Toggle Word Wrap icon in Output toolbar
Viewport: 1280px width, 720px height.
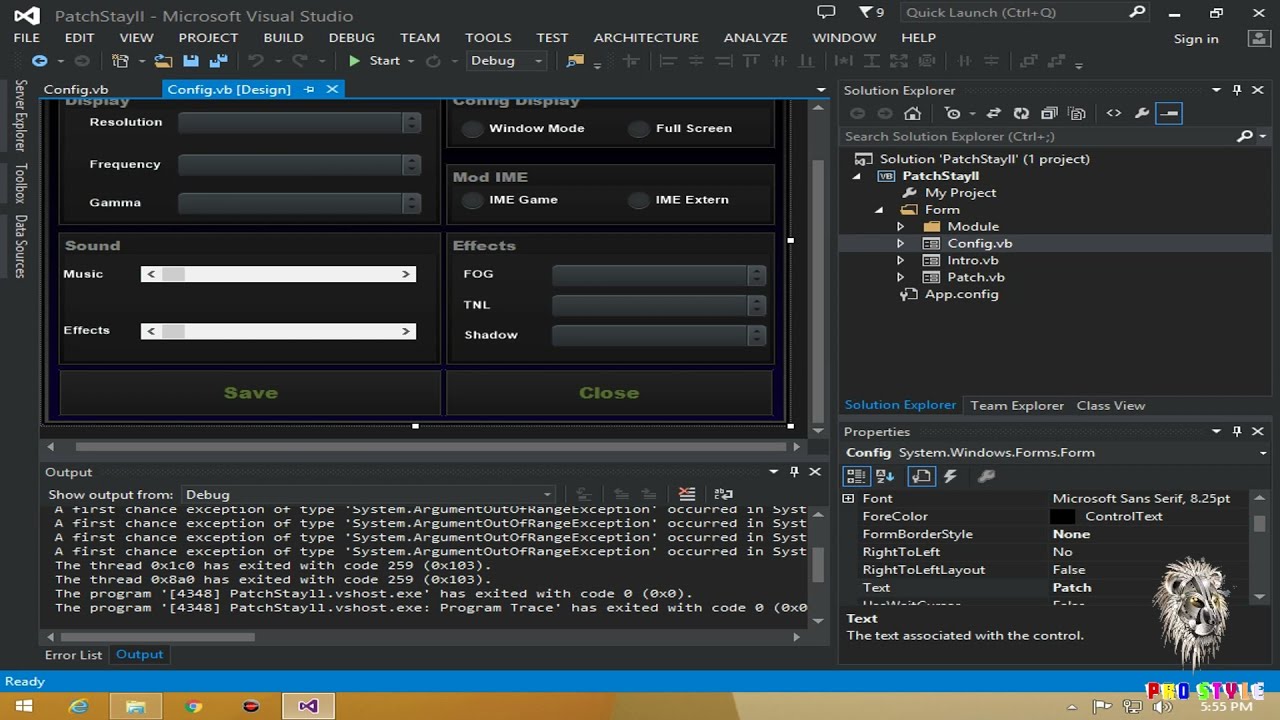(723, 494)
